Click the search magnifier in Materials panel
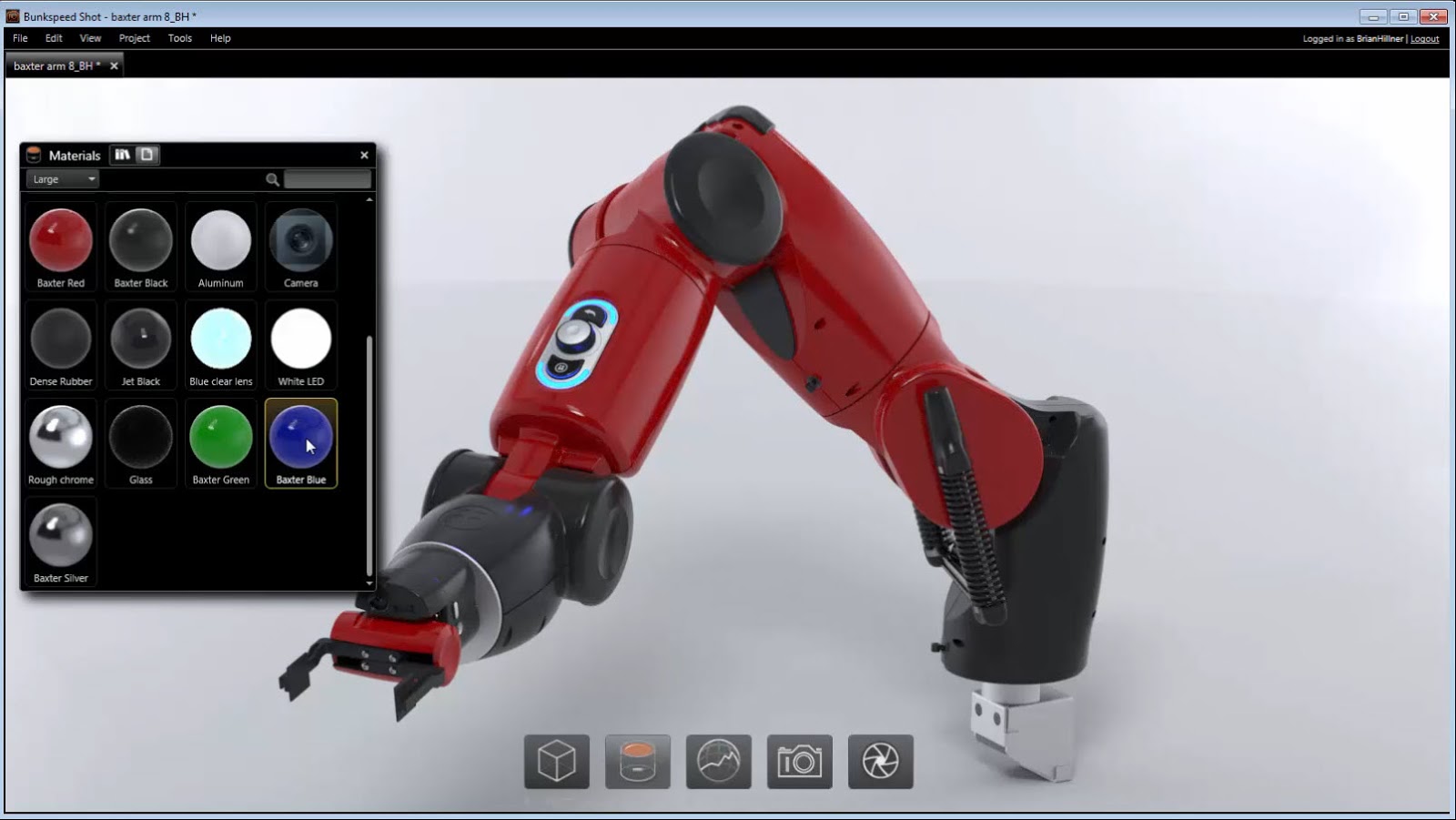The width and height of the screenshot is (1456, 820). [273, 178]
